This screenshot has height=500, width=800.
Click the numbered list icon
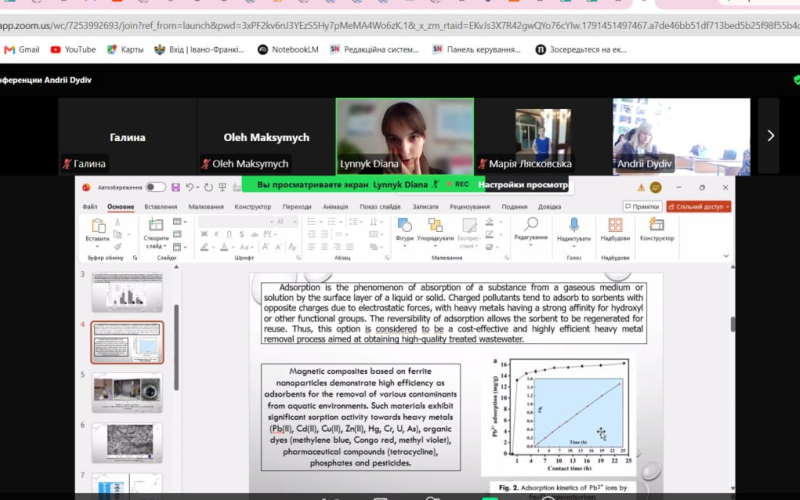tap(332, 222)
